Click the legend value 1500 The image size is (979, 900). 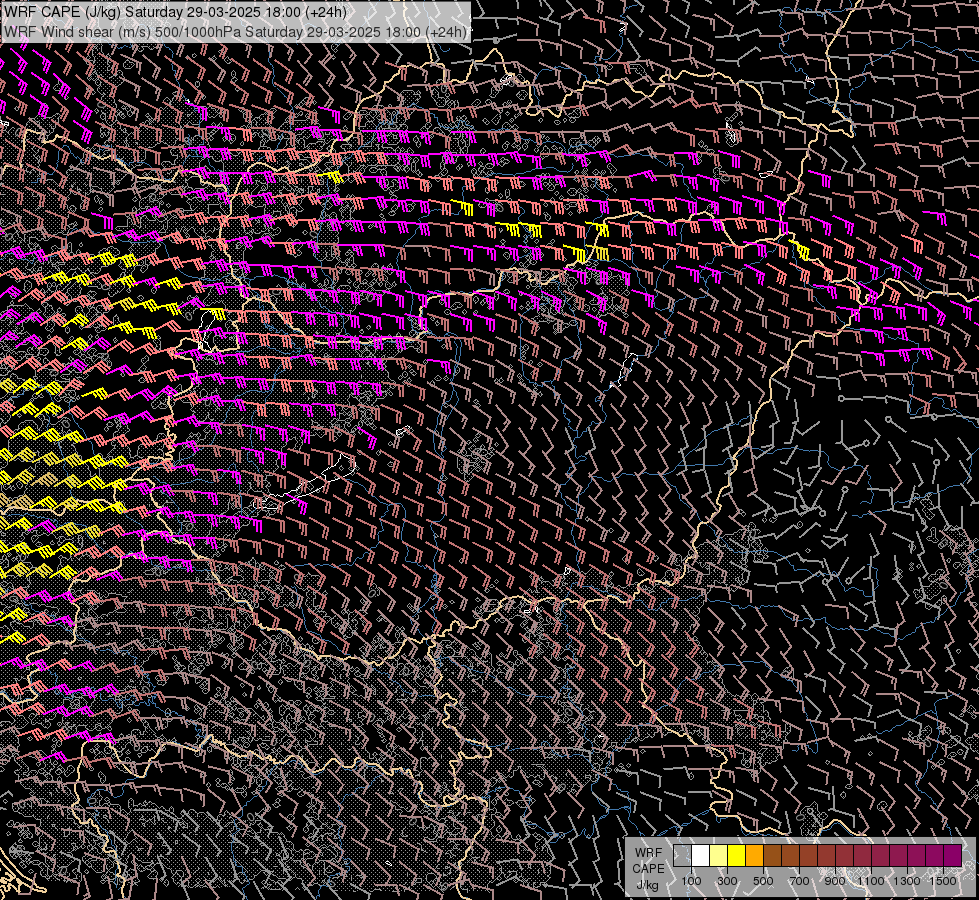point(943,881)
